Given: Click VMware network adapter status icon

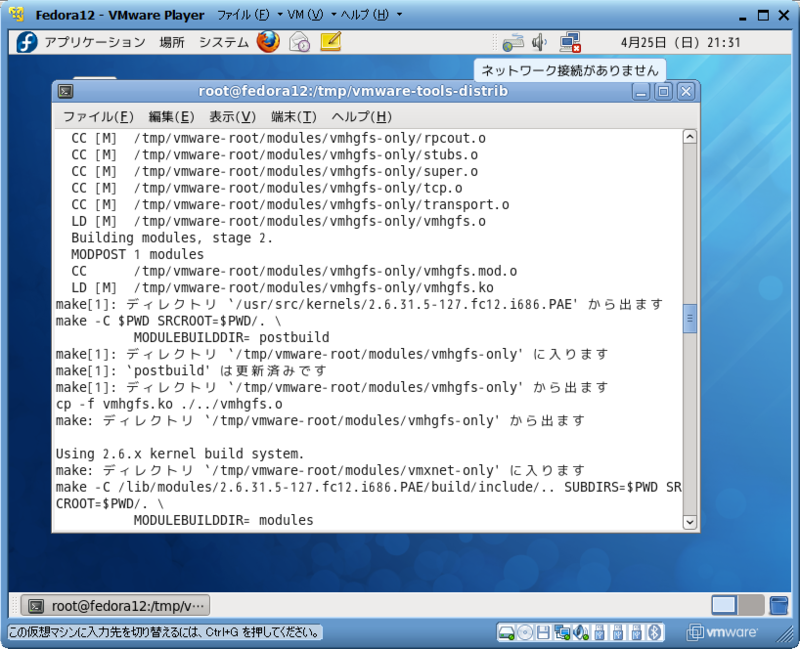Looking at the screenshot, I should [562, 633].
